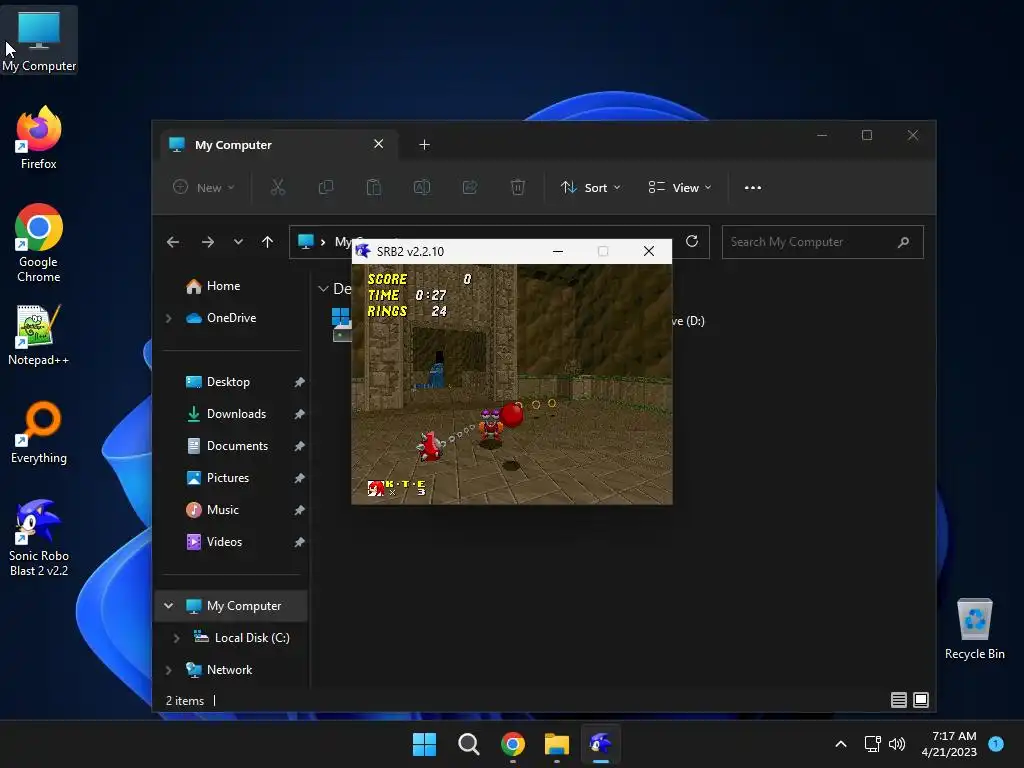
Task: Open the New dropdown in Explorer toolbar
Action: coord(203,187)
